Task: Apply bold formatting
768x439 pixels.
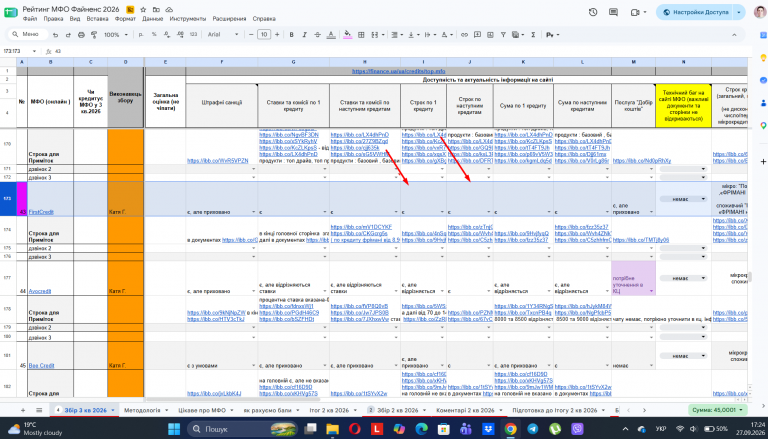Action: click(291, 35)
